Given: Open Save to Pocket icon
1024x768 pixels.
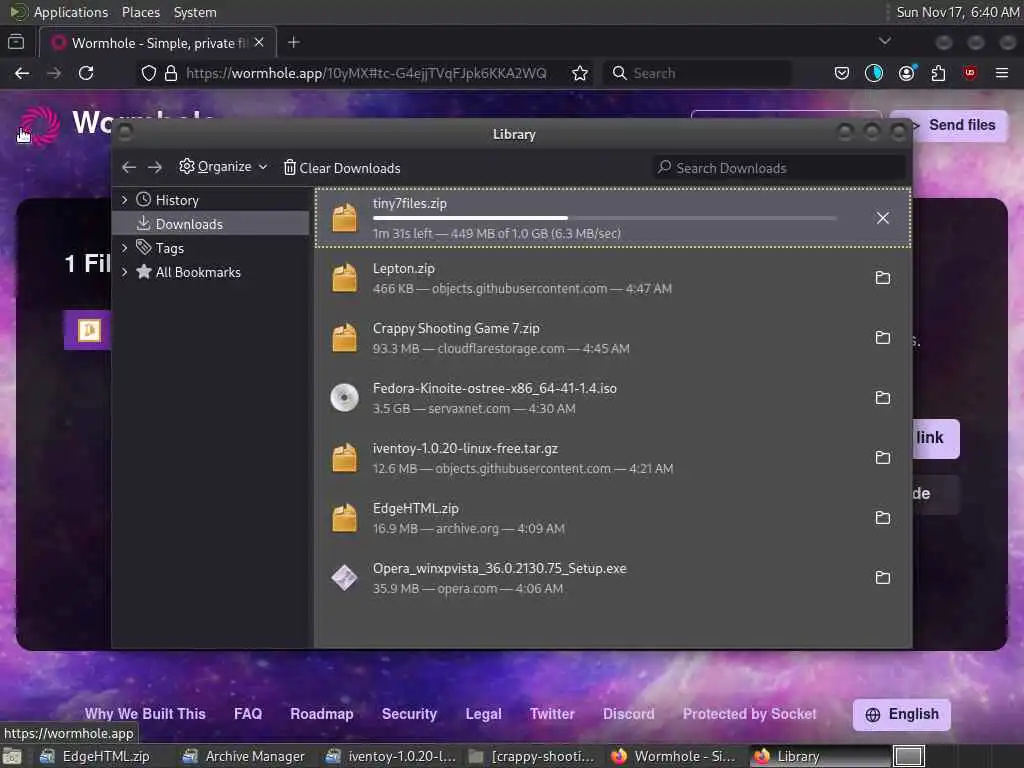Looking at the screenshot, I should (x=842, y=73).
